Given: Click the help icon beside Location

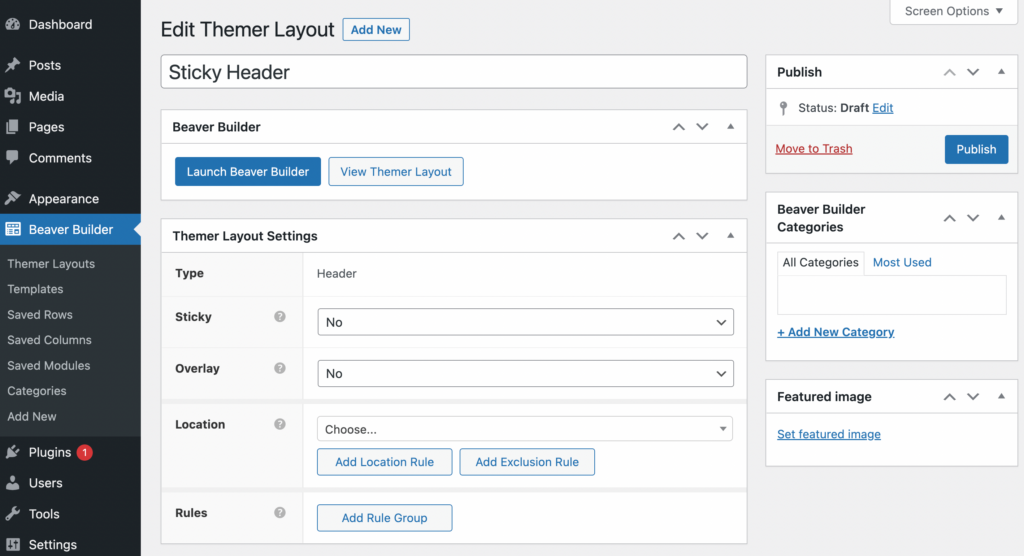Looking at the screenshot, I should point(280,425).
